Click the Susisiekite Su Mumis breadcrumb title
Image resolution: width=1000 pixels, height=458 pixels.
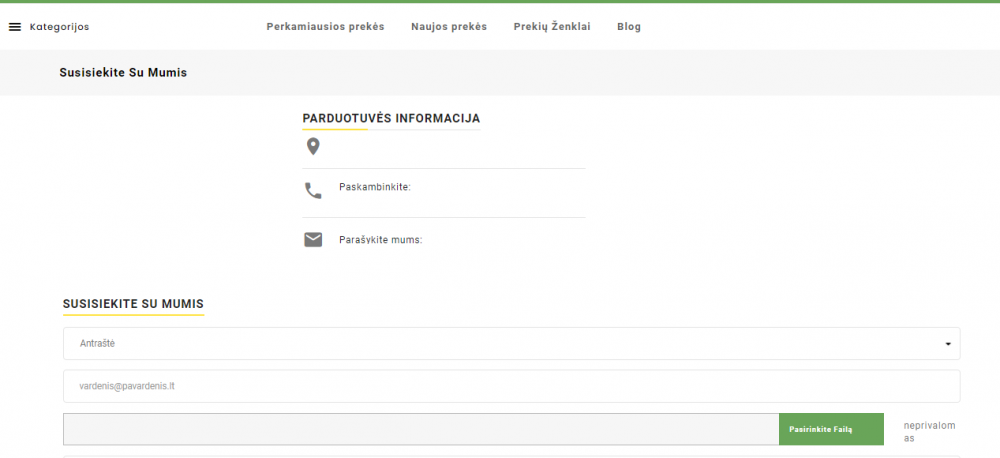coord(123,73)
